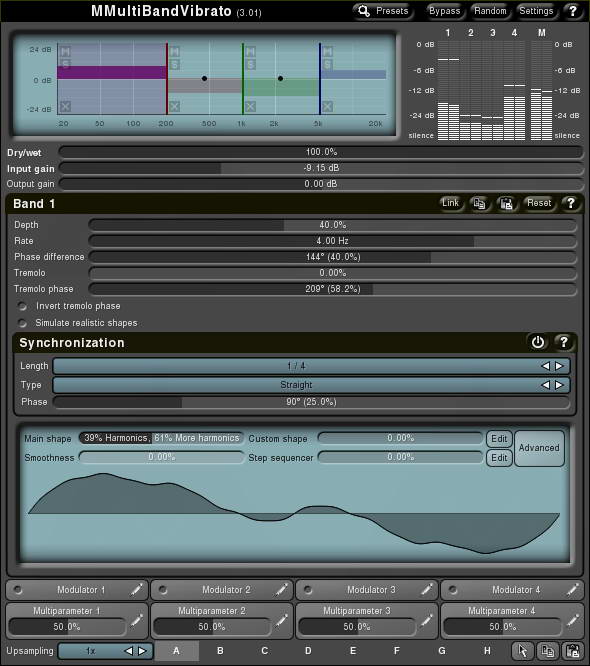Viewport: 590px width, 666px height.
Task: Switch to preset slot H
Action: pyautogui.click(x=487, y=651)
